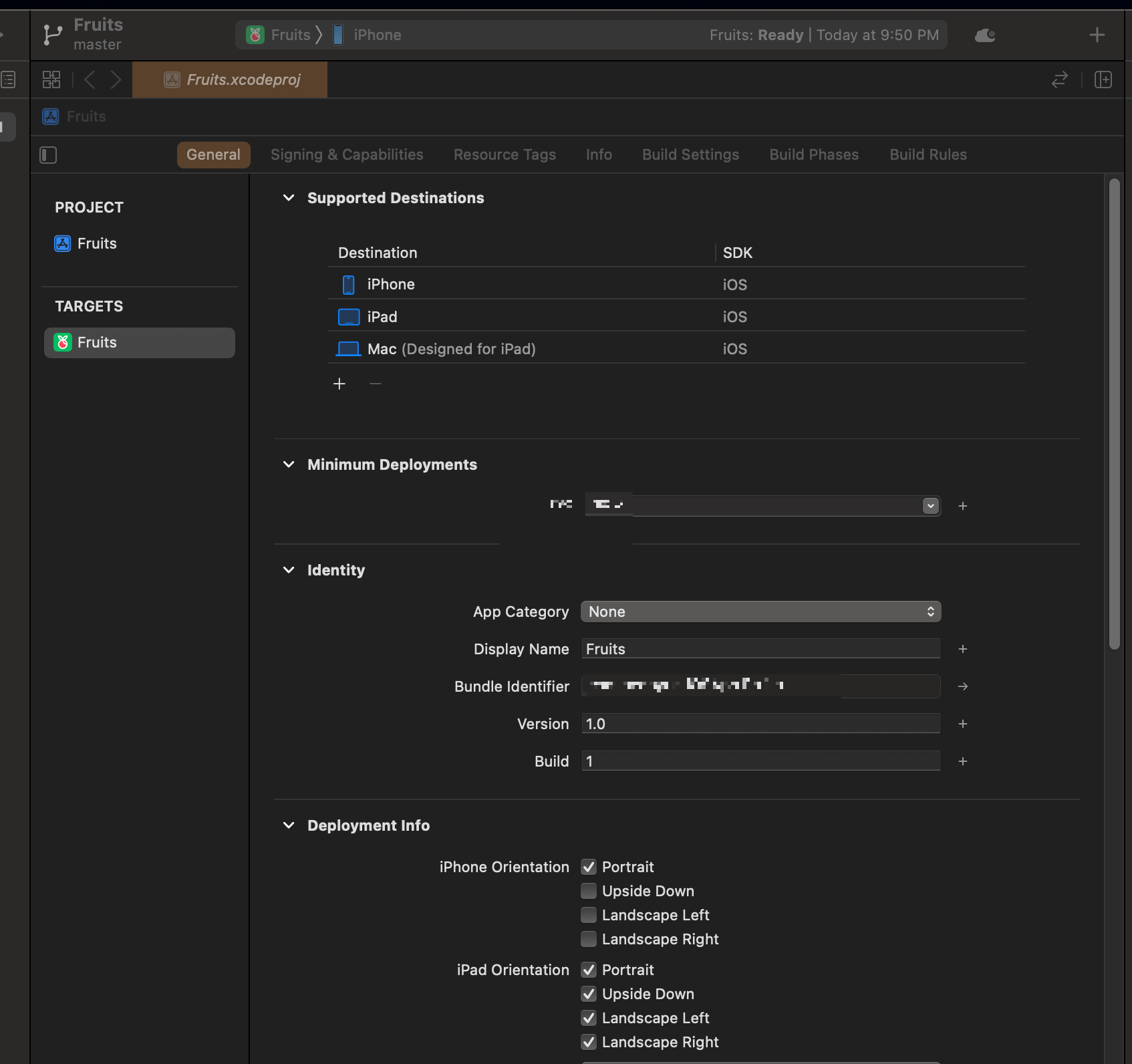The image size is (1132, 1064).
Task: Click the plus beside the Version field
Action: tap(963, 724)
